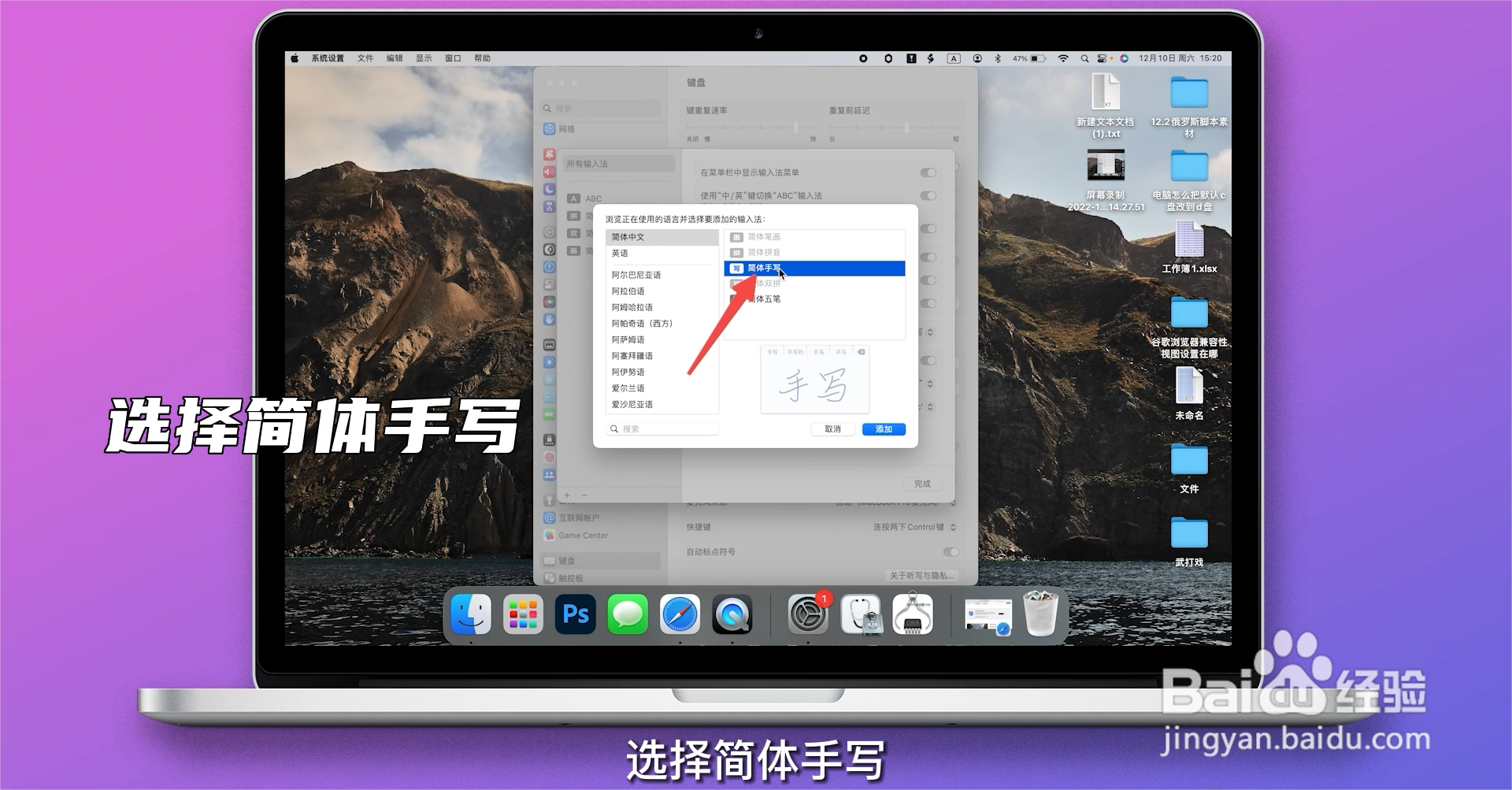Open 快捷键 连按两下Control键 dropdown
This screenshot has width=1512, height=790.
914,527
